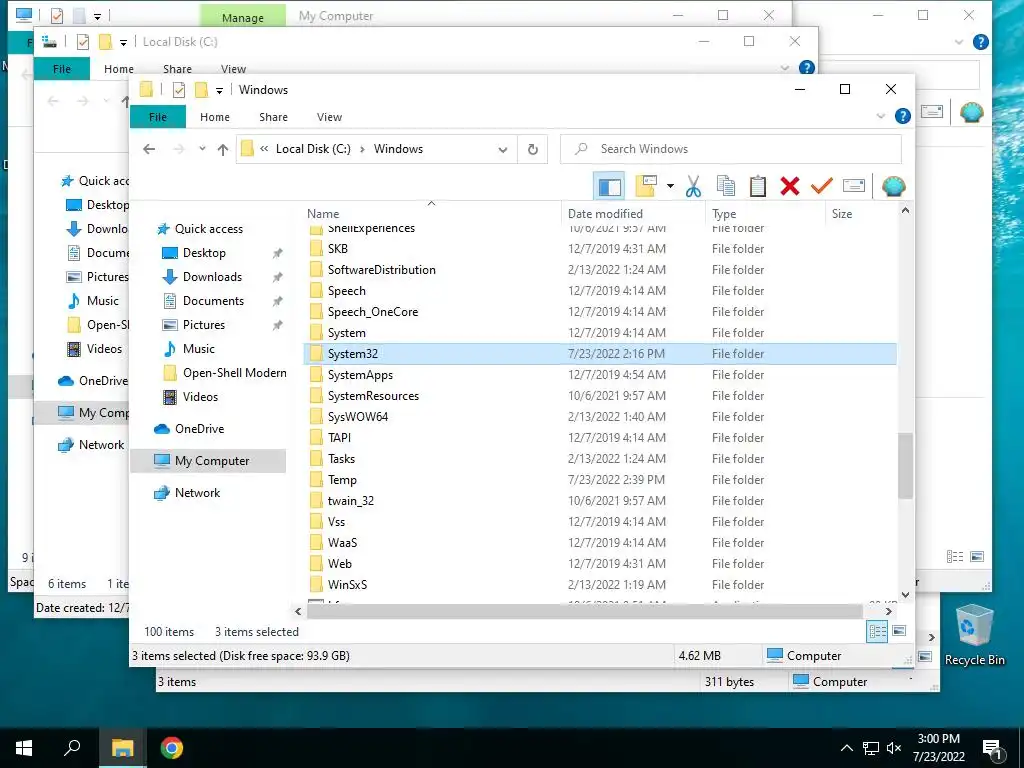Select the System32 folder row

[600, 354]
